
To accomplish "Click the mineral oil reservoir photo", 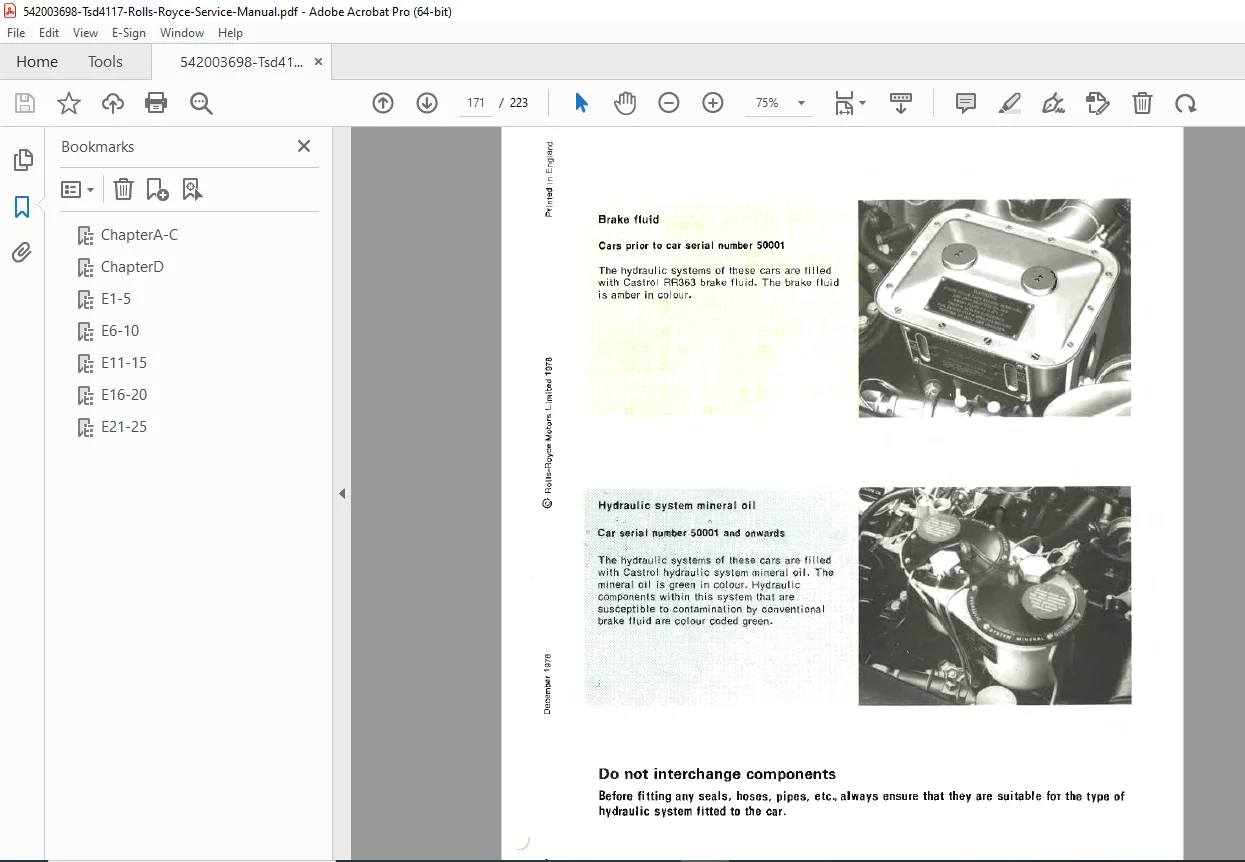I will pos(994,596).
